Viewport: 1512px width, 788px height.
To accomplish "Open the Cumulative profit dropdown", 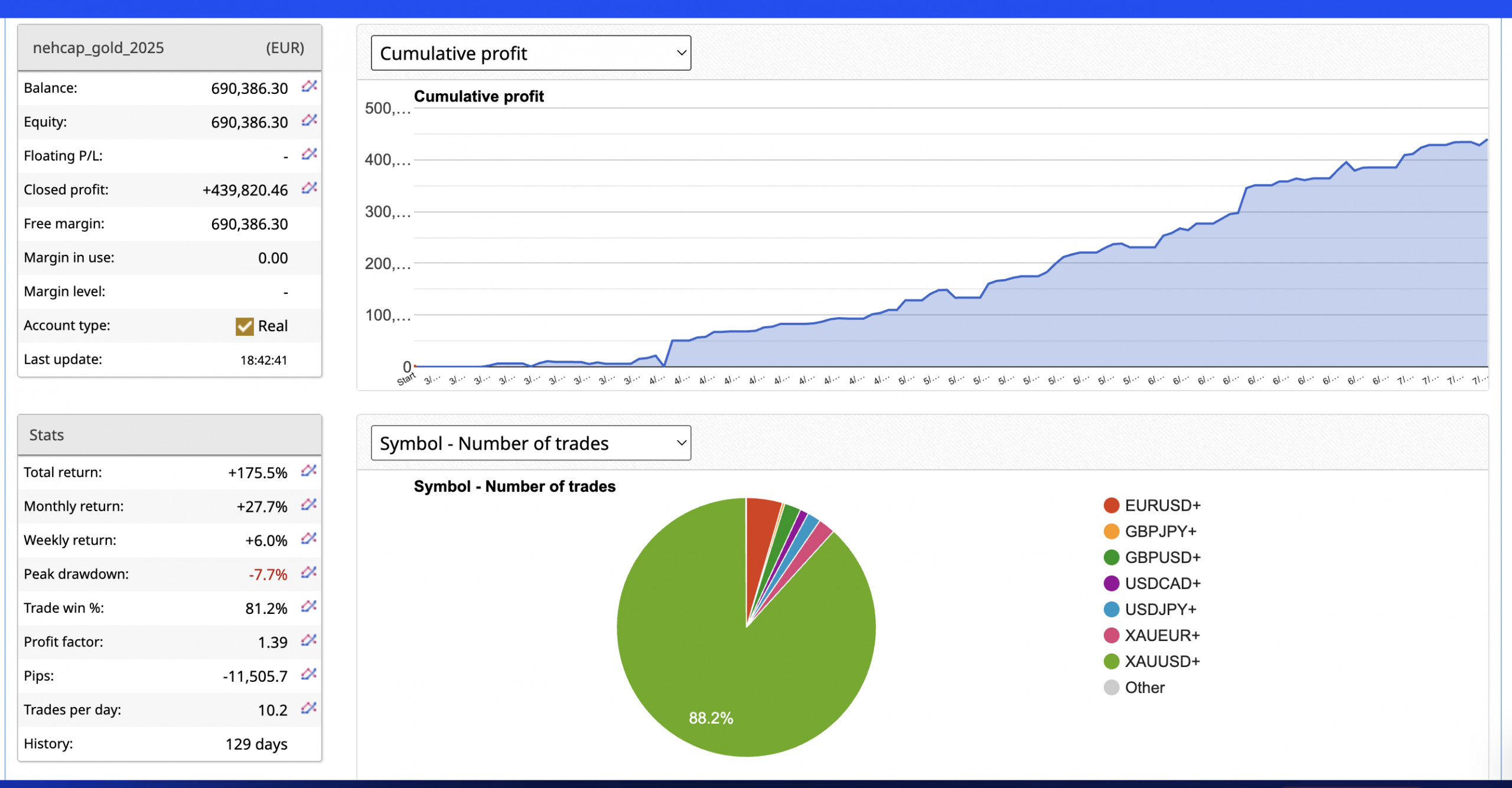I will 530,53.
